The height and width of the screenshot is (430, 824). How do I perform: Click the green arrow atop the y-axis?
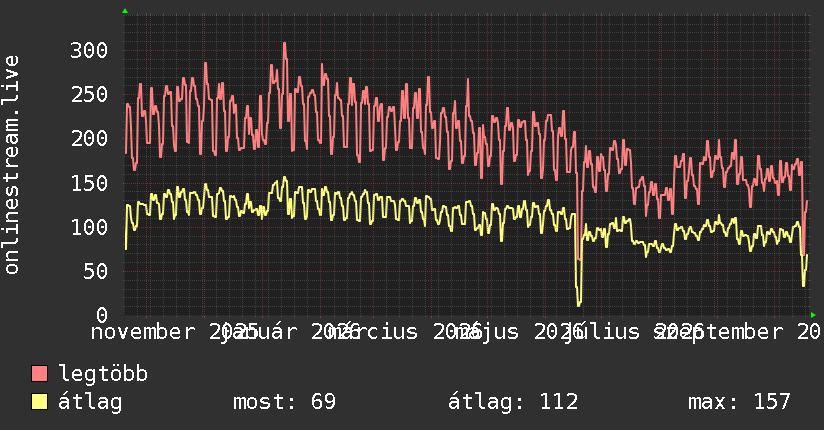pos(125,11)
